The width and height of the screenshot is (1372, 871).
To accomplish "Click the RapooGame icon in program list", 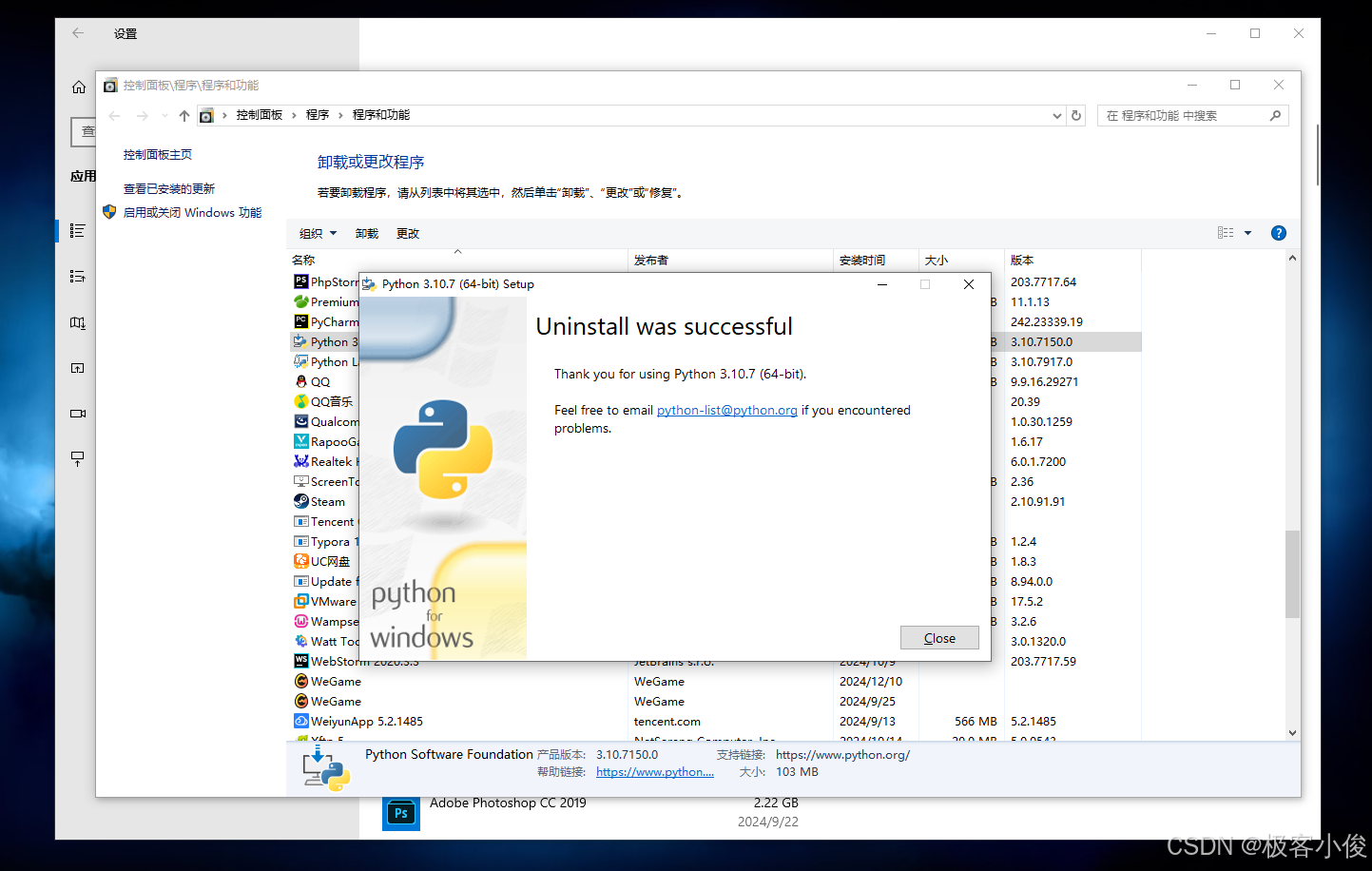I will click(300, 441).
